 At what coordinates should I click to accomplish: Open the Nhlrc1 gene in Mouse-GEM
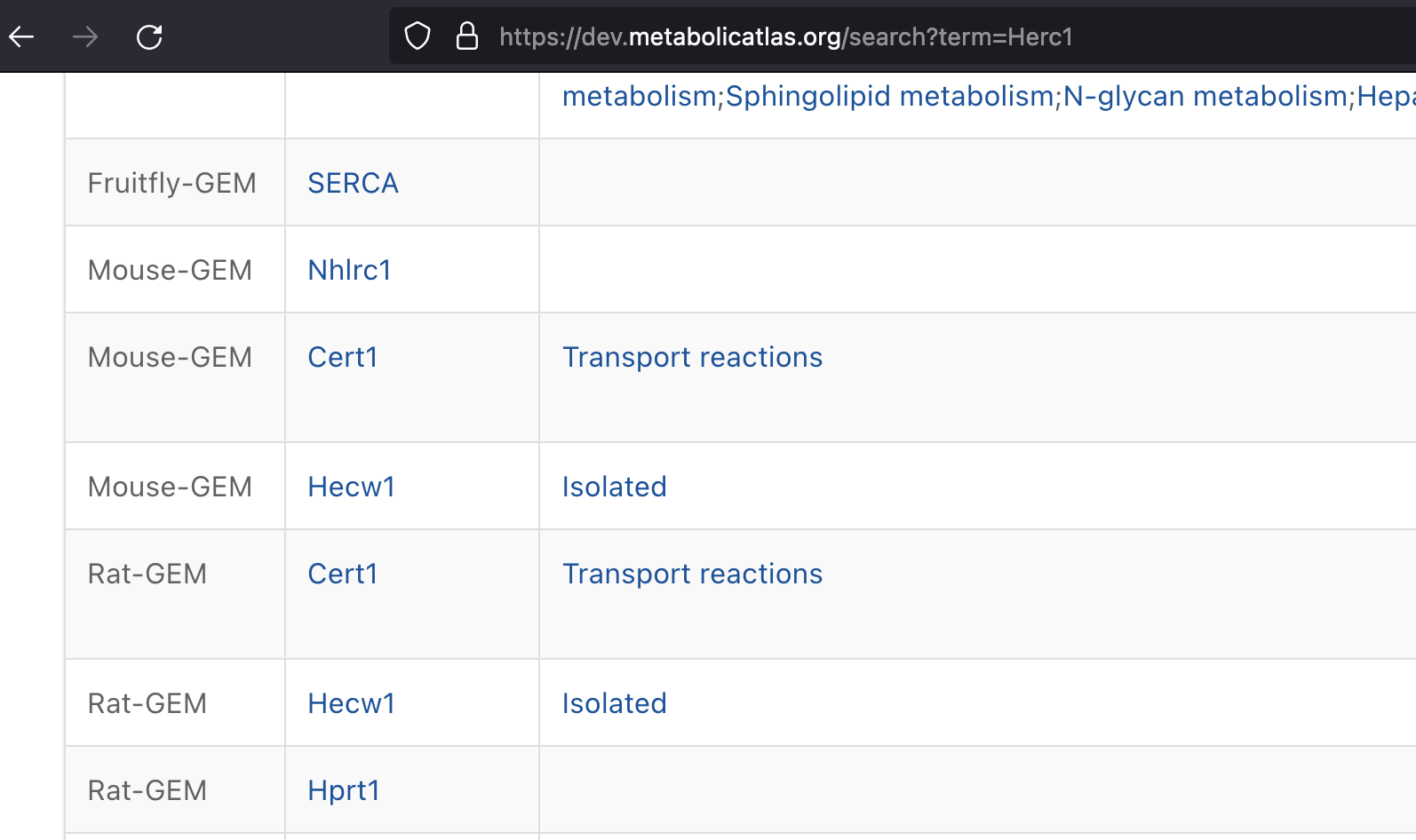349,270
